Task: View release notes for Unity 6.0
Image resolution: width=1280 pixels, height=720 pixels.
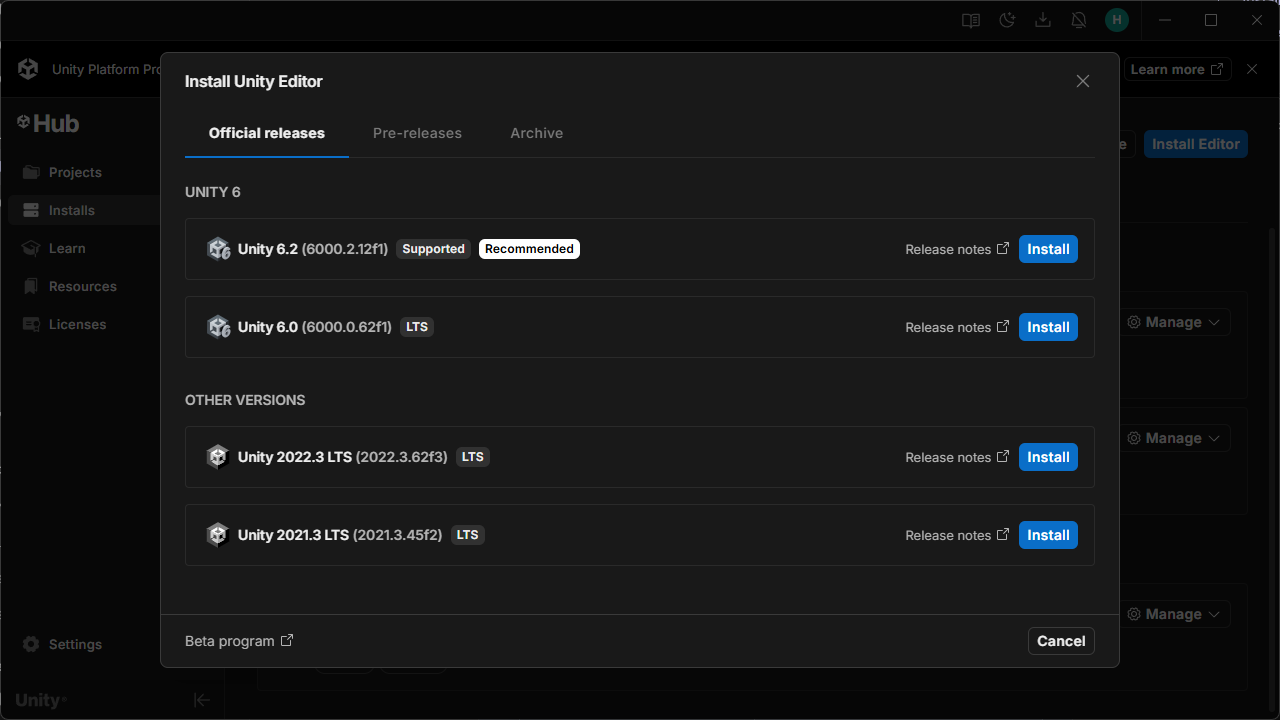Action: 957,327
